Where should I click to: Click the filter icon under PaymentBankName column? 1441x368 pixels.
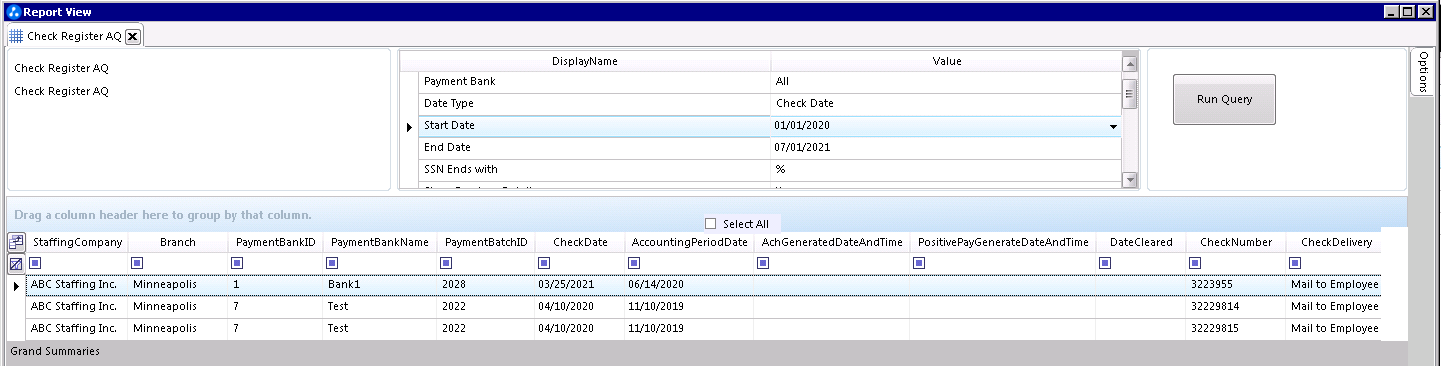(333, 263)
